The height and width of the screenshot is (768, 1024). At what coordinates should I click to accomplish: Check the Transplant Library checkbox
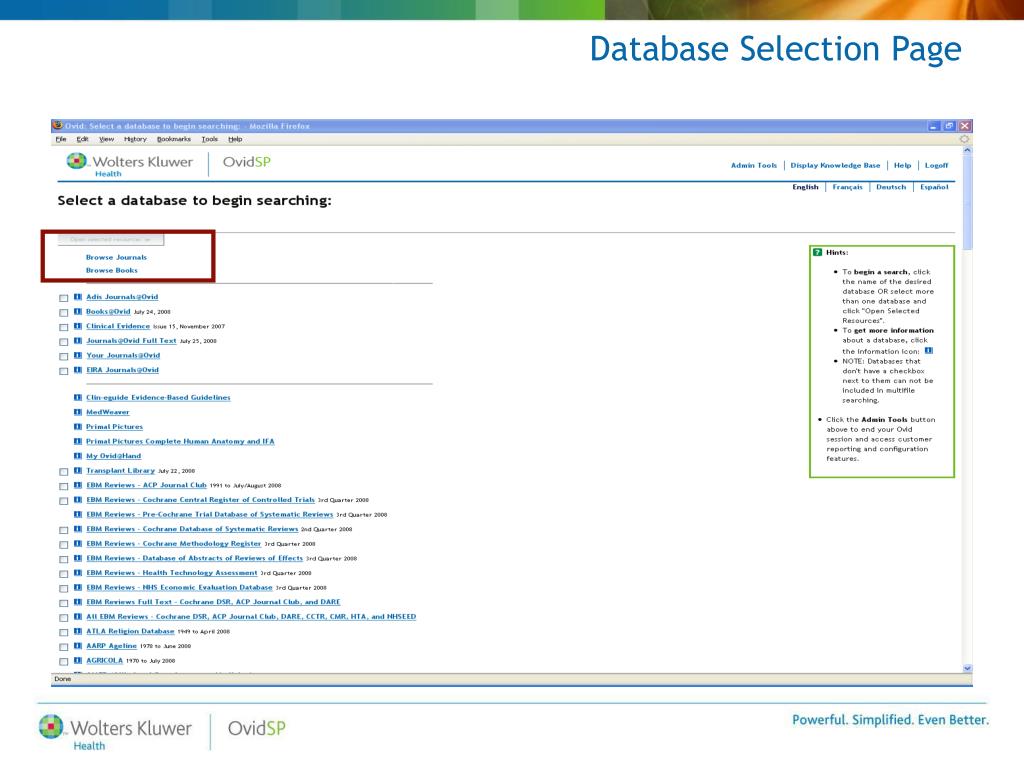(63, 472)
